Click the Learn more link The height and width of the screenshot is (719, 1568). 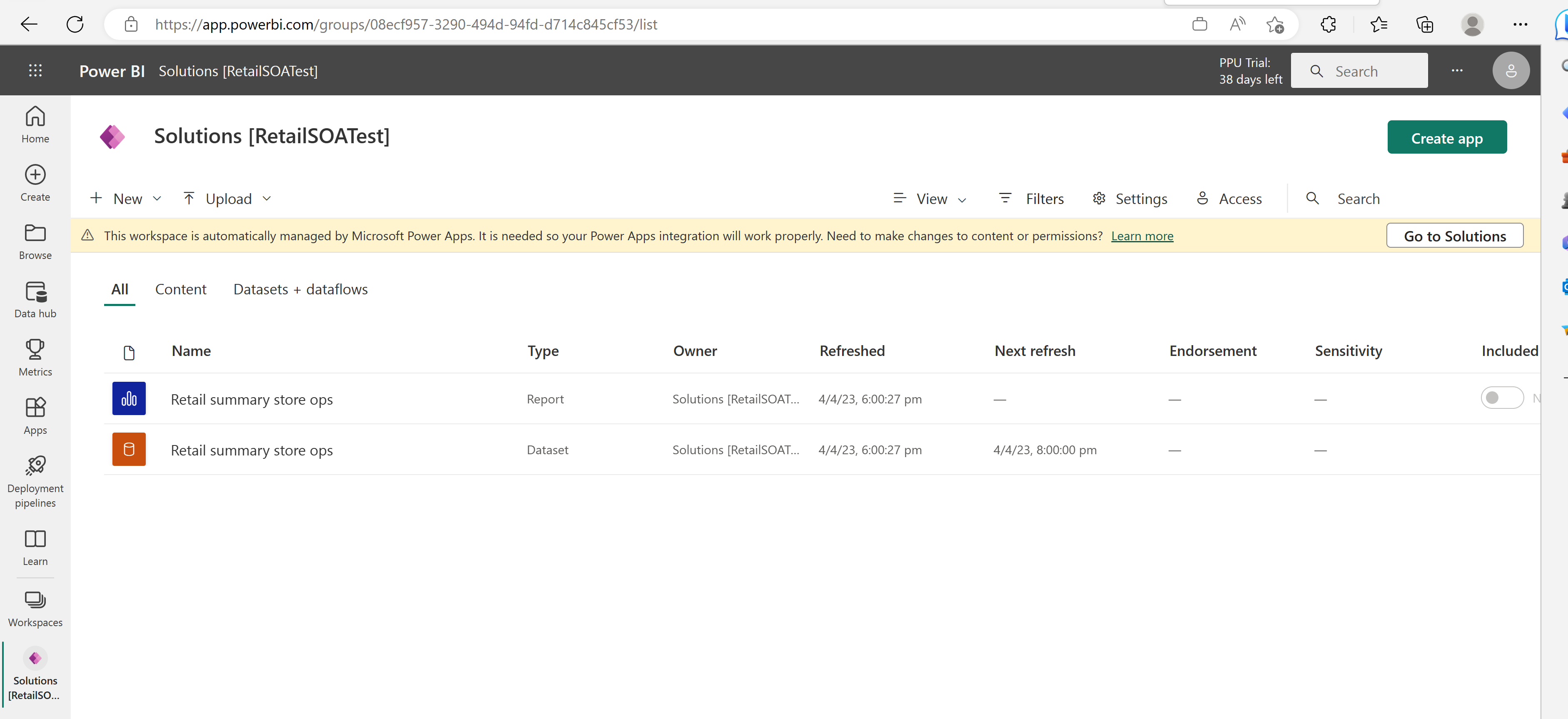click(1141, 234)
